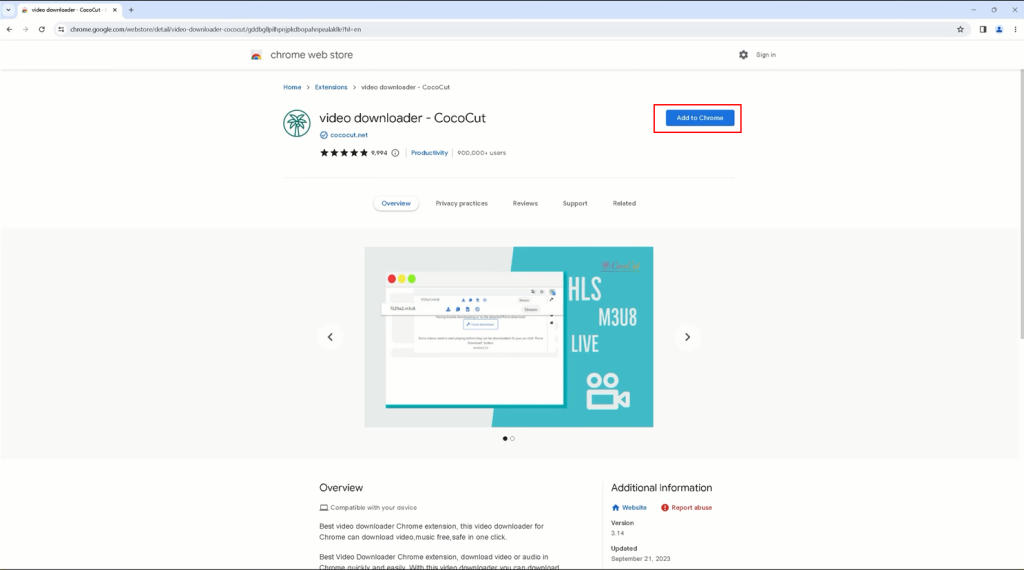This screenshot has height=570, width=1024.
Task: Open the cococut.net publisher link
Action: (349, 135)
